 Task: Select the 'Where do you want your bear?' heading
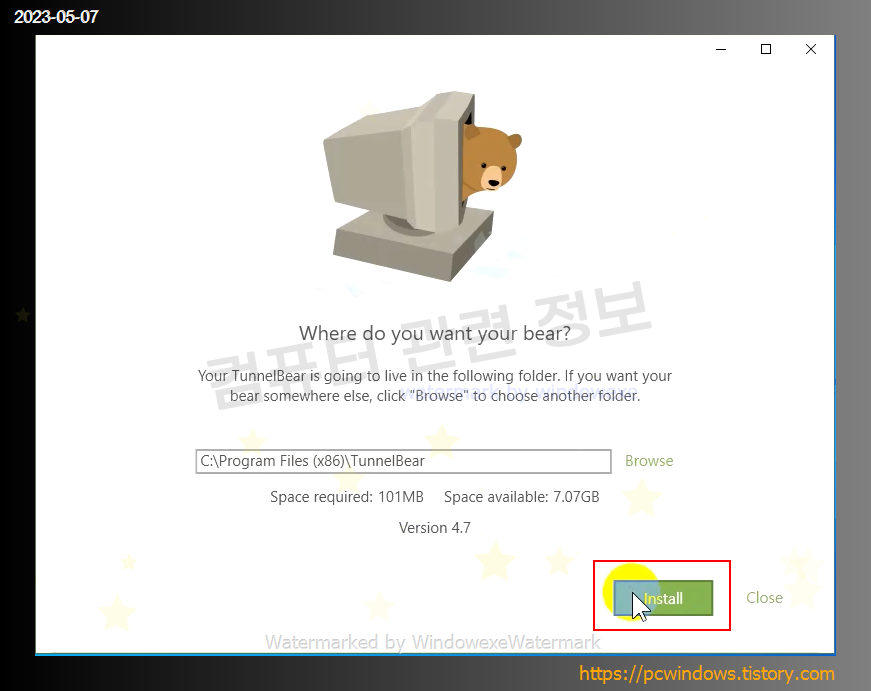pyautogui.click(x=434, y=333)
